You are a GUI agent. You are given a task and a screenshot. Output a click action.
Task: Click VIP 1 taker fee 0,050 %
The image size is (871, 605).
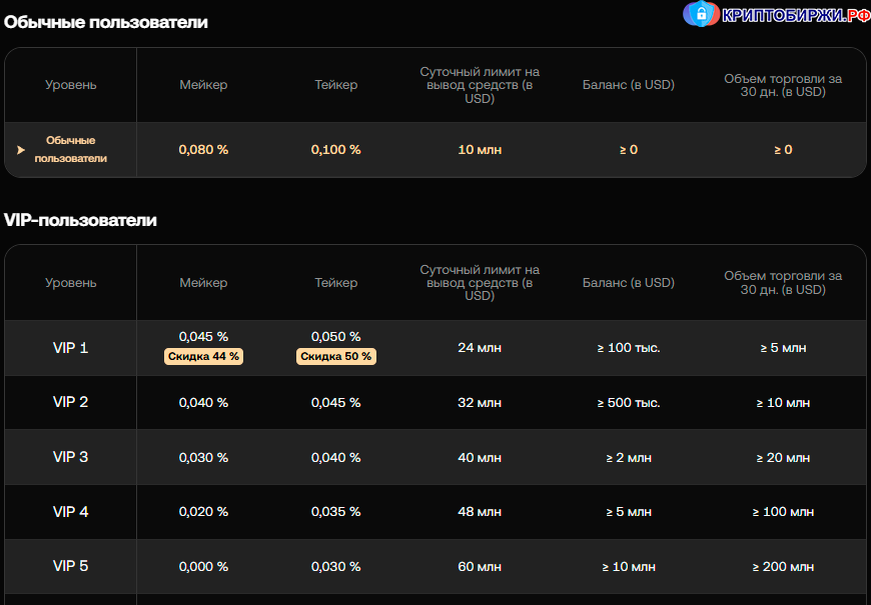click(336, 337)
